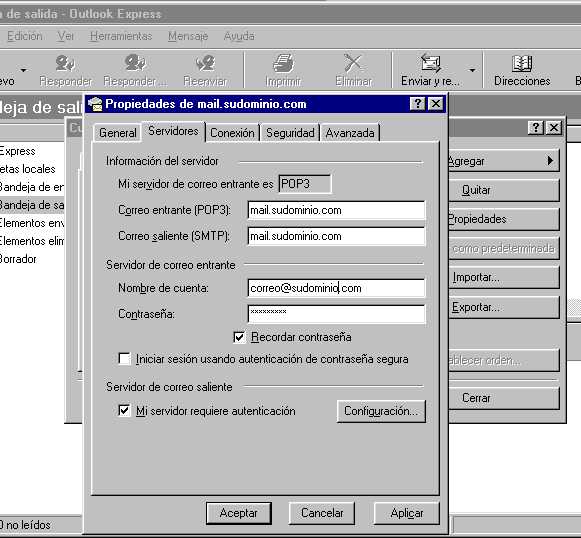Click help button in accounts dialog behind
The height and width of the screenshot is (538, 581).
pyautogui.click(x=536, y=128)
